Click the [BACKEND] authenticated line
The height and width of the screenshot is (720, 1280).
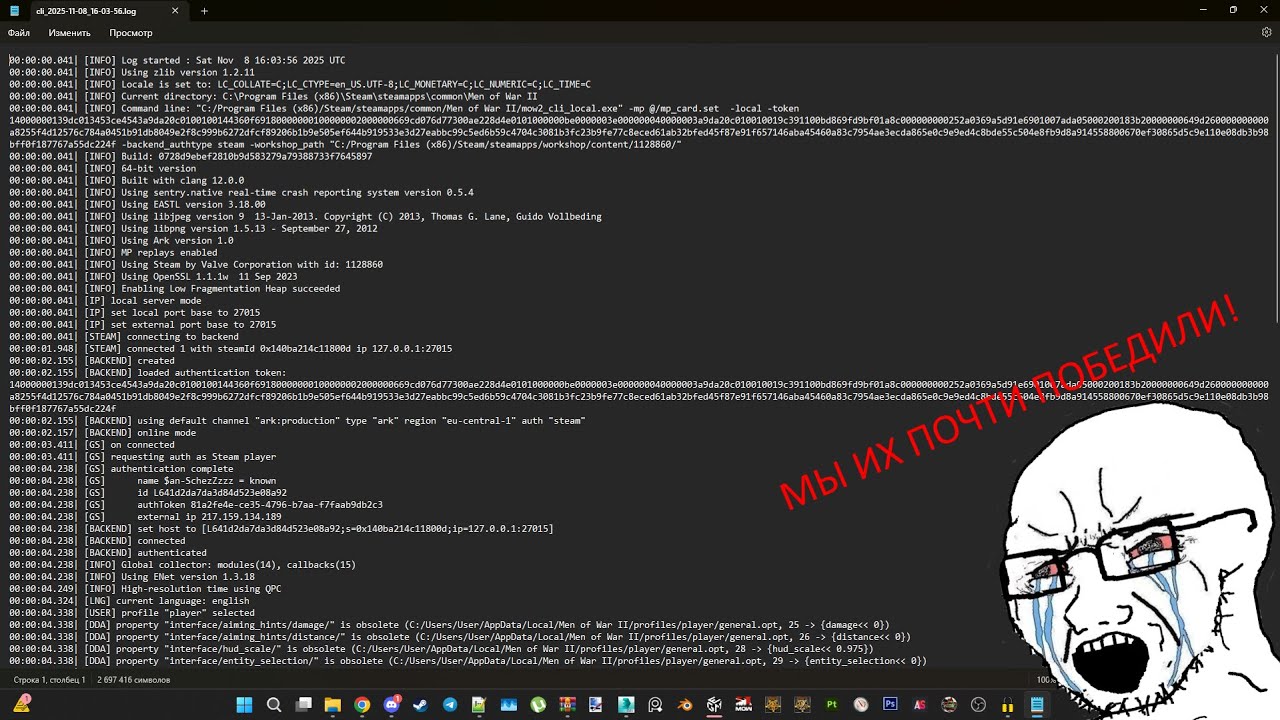coord(108,552)
